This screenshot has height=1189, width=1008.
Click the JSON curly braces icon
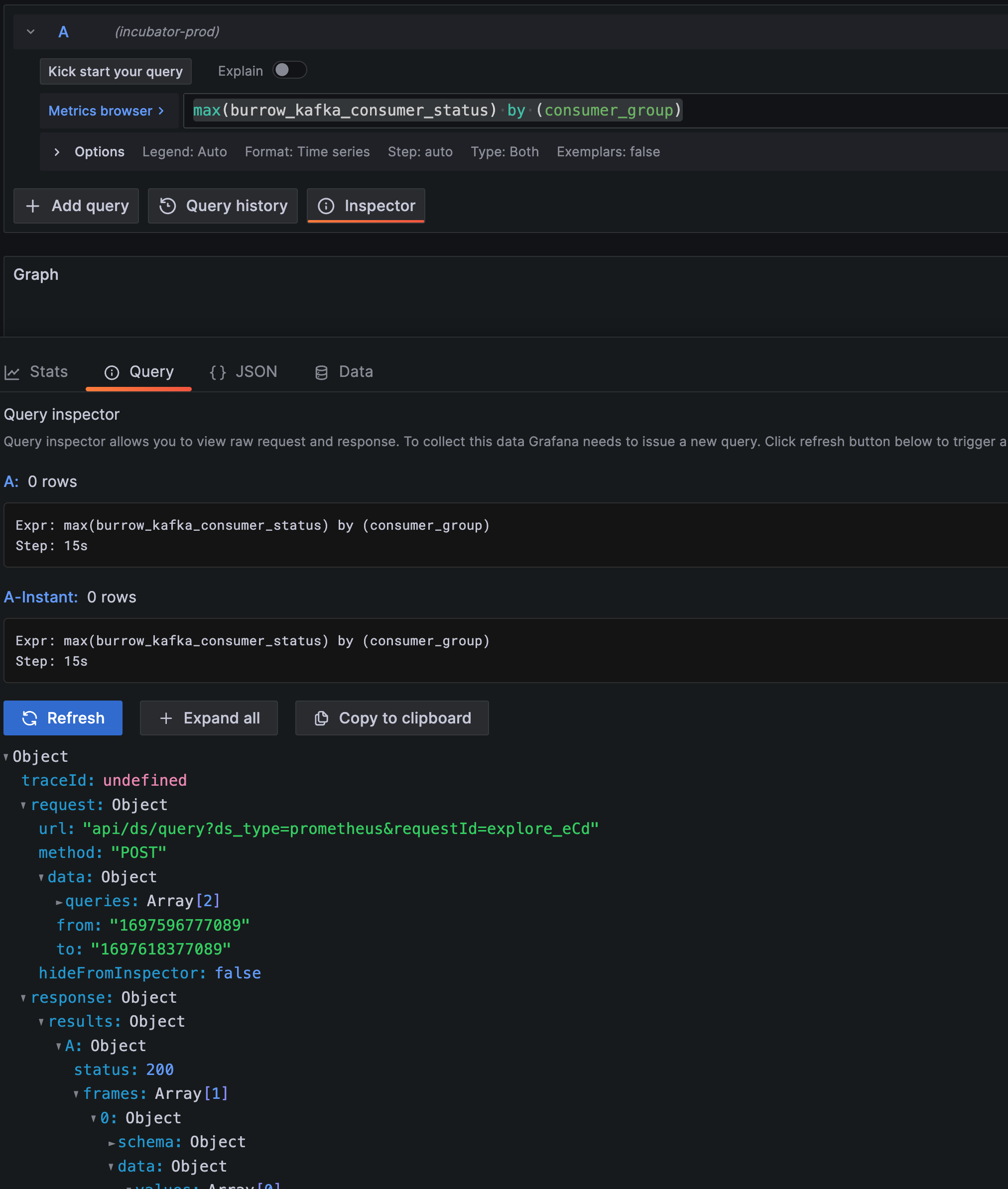click(x=218, y=371)
